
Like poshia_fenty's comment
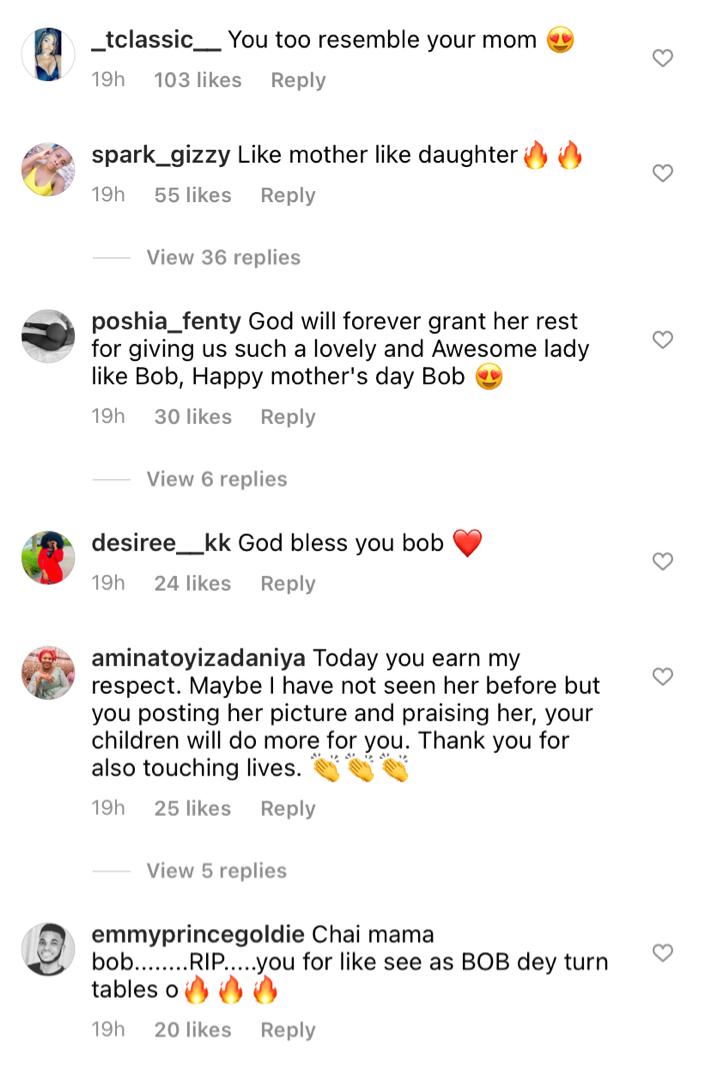coord(662,340)
